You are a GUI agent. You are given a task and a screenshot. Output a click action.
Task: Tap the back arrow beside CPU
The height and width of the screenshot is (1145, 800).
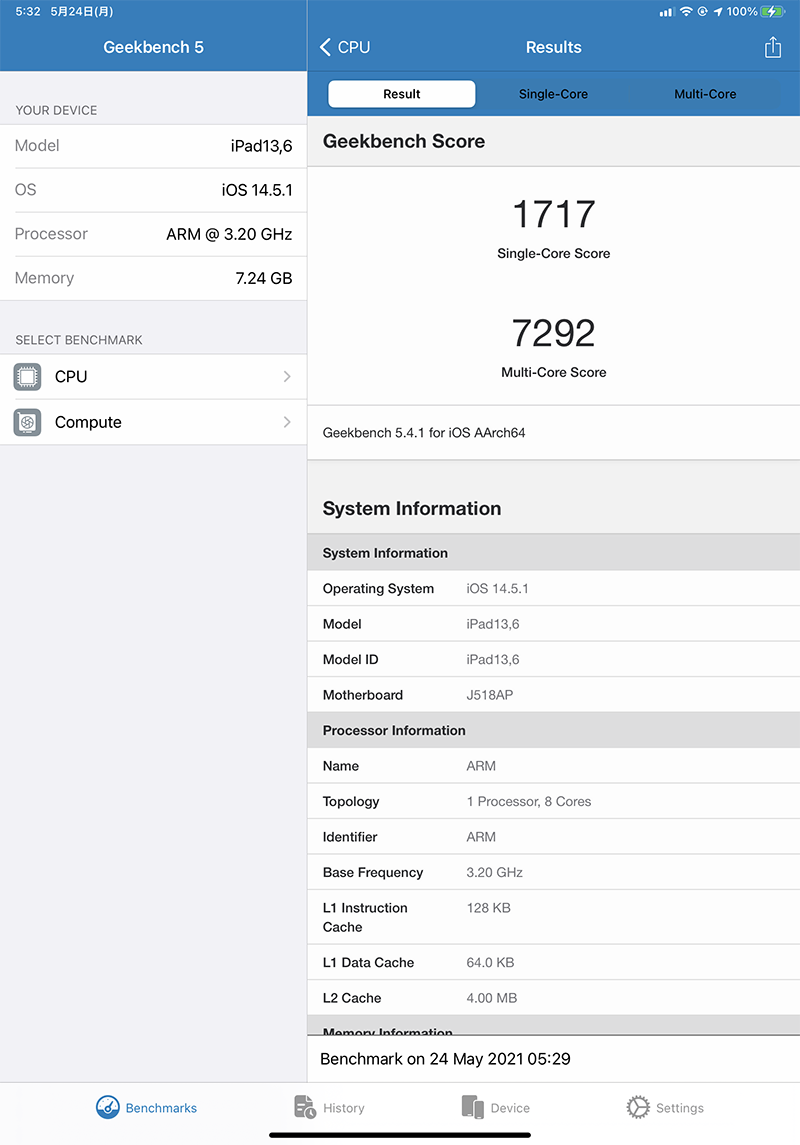pyautogui.click(x=326, y=47)
